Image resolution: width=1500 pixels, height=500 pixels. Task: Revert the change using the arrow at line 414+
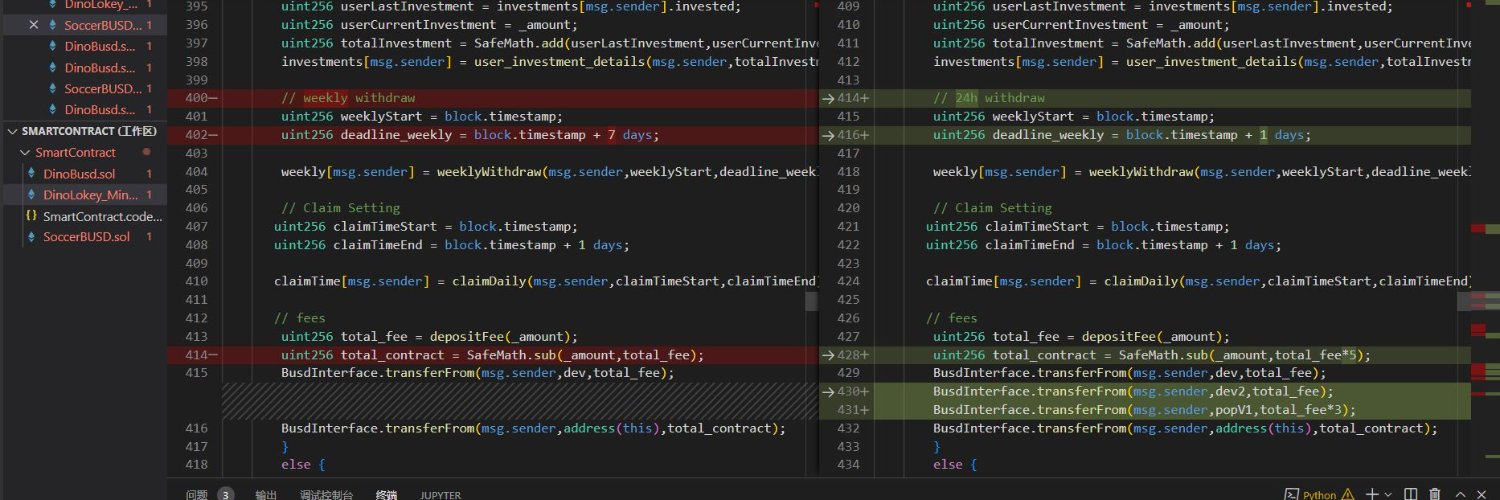coord(827,98)
